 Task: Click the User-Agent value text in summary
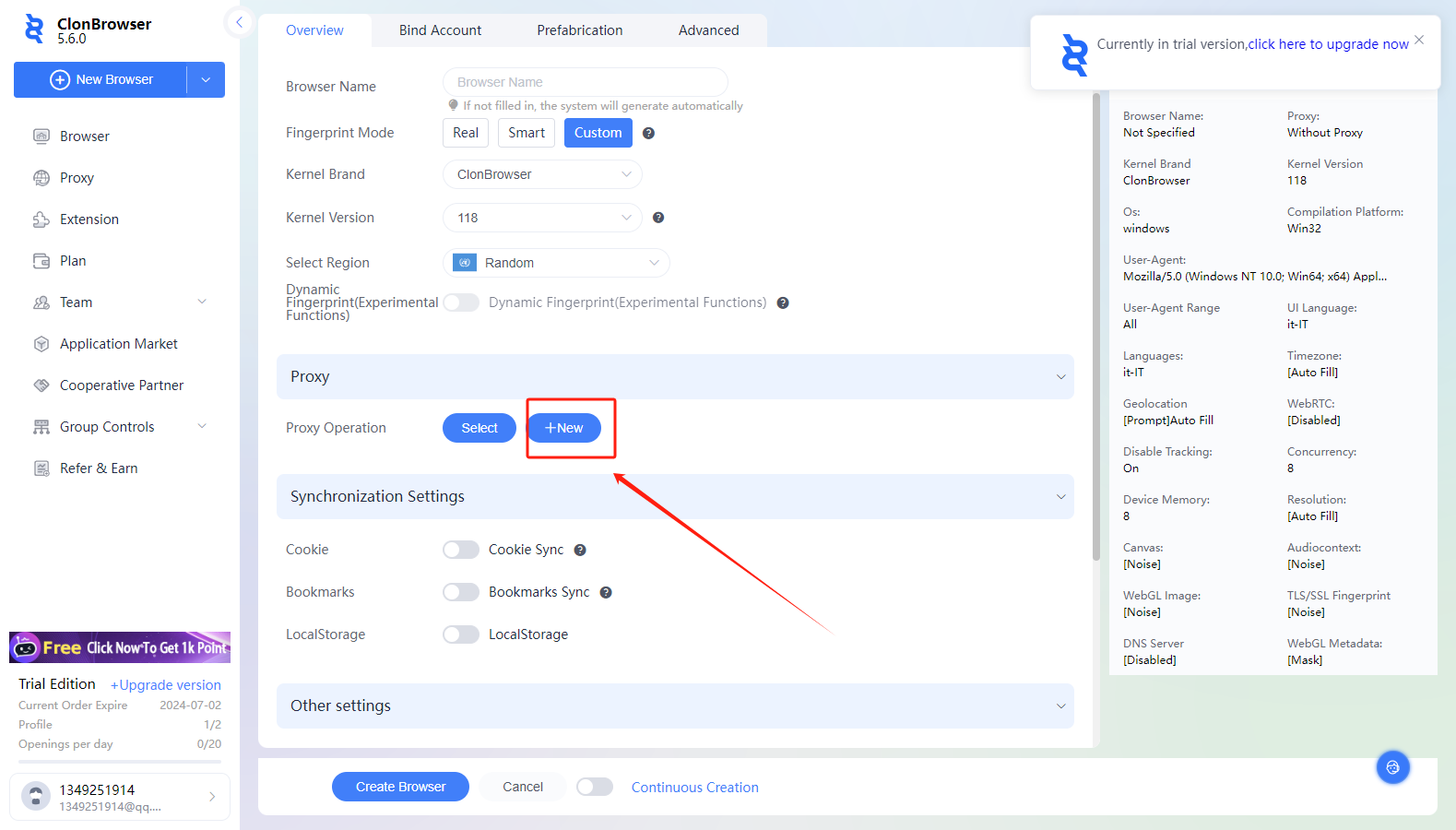pyautogui.click(x=1255, y=277)
